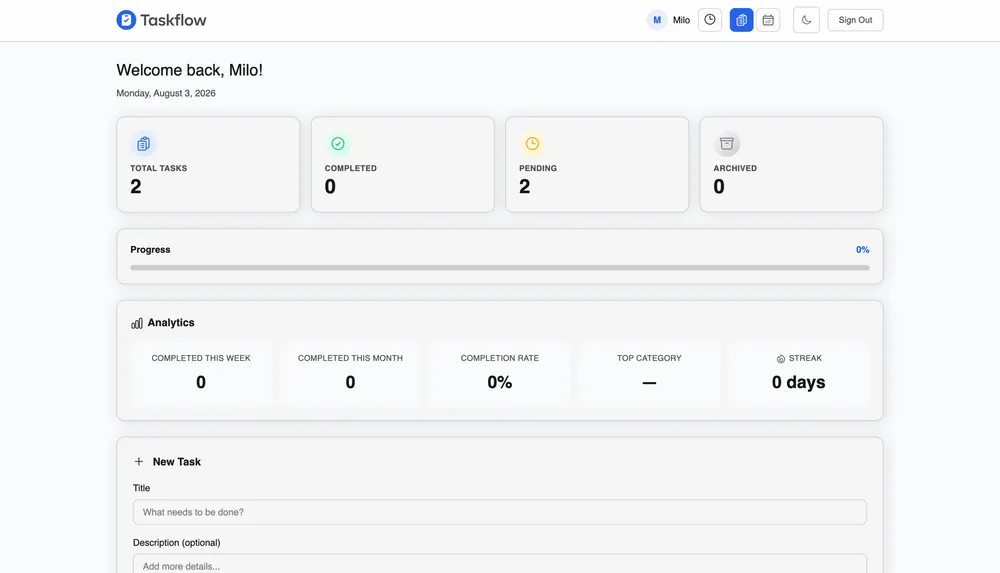This screenshot has width=1000, height=573.
Task: Open the Completed stat card
Action: point(402,165)
